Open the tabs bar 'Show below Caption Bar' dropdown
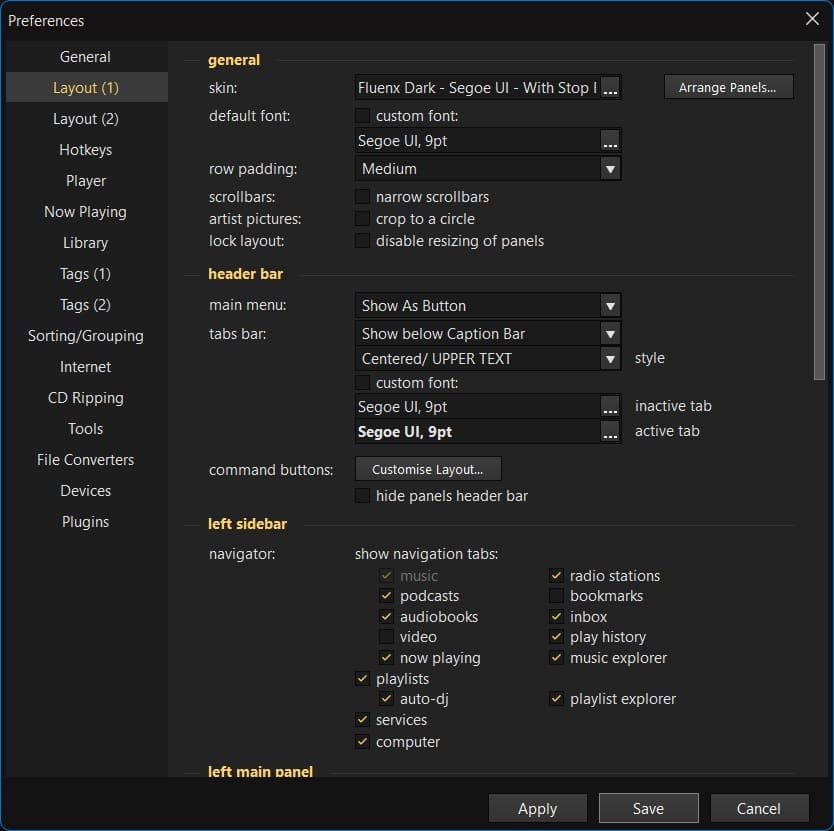Image resolution: width=834 pixels, height=831 pixels. (x=610, y=333)
